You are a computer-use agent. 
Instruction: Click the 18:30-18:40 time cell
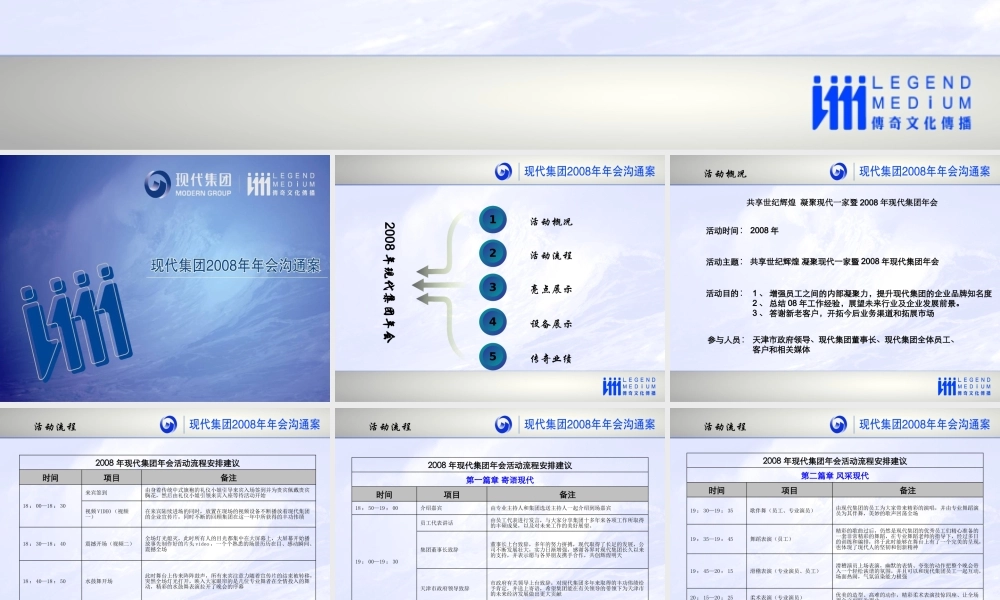pyautogui.click(x=50, y=544)
